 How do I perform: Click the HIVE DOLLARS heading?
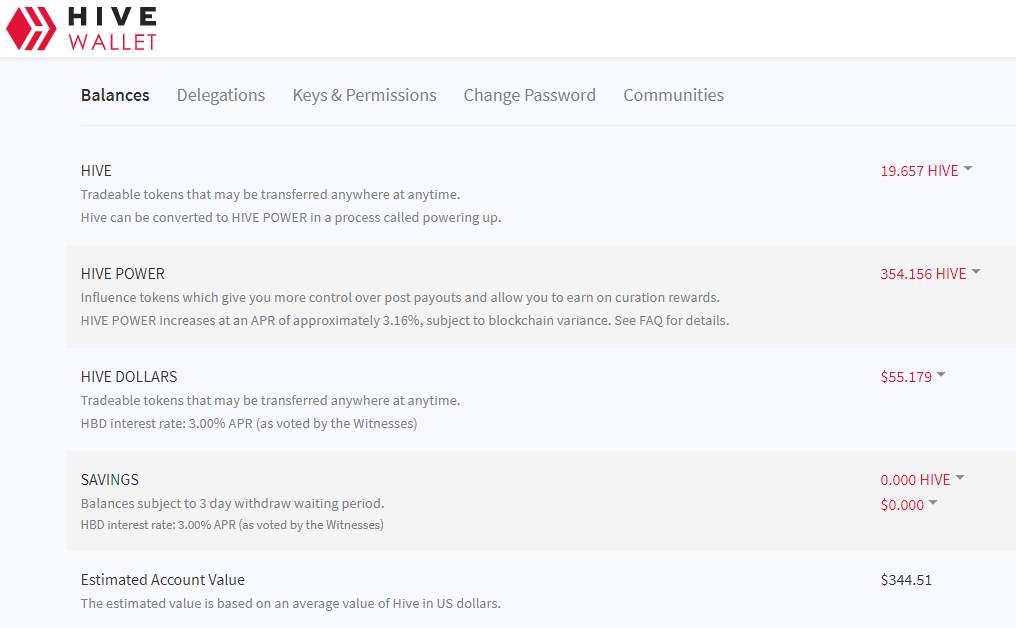[x=129, y=377]
